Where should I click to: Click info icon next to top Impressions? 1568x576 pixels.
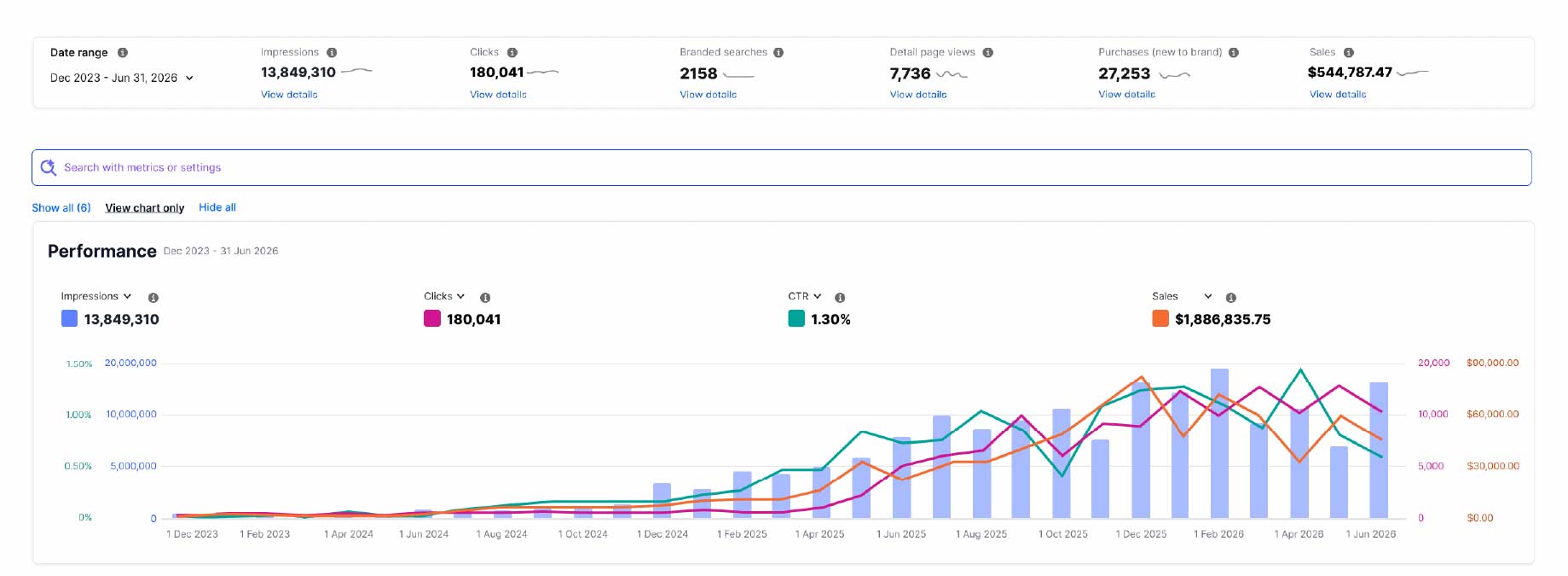click(332, 53)
